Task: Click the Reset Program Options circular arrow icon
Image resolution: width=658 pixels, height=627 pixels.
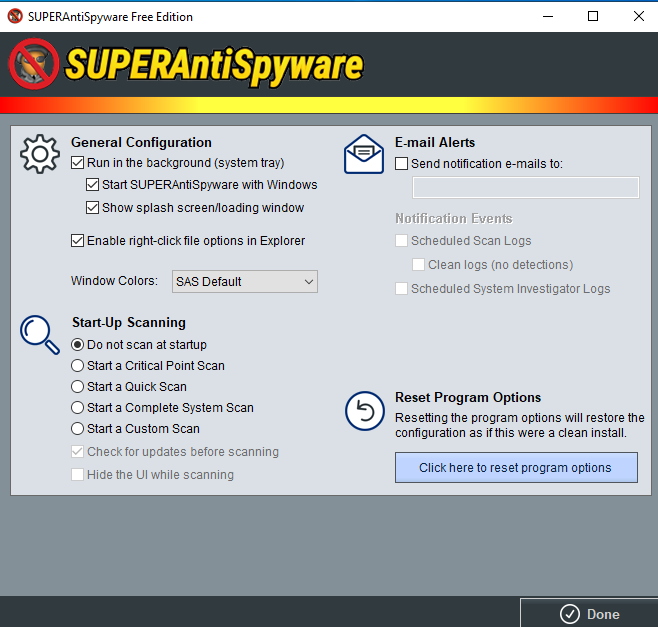Action: [365, 411]
